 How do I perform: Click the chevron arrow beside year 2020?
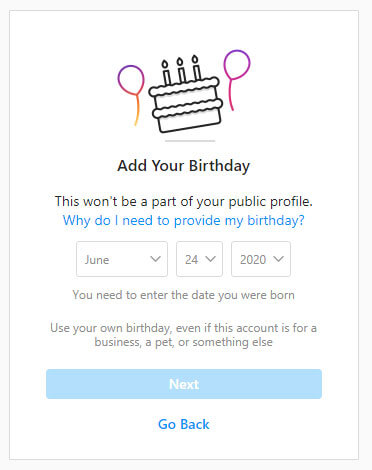point(279,259)
